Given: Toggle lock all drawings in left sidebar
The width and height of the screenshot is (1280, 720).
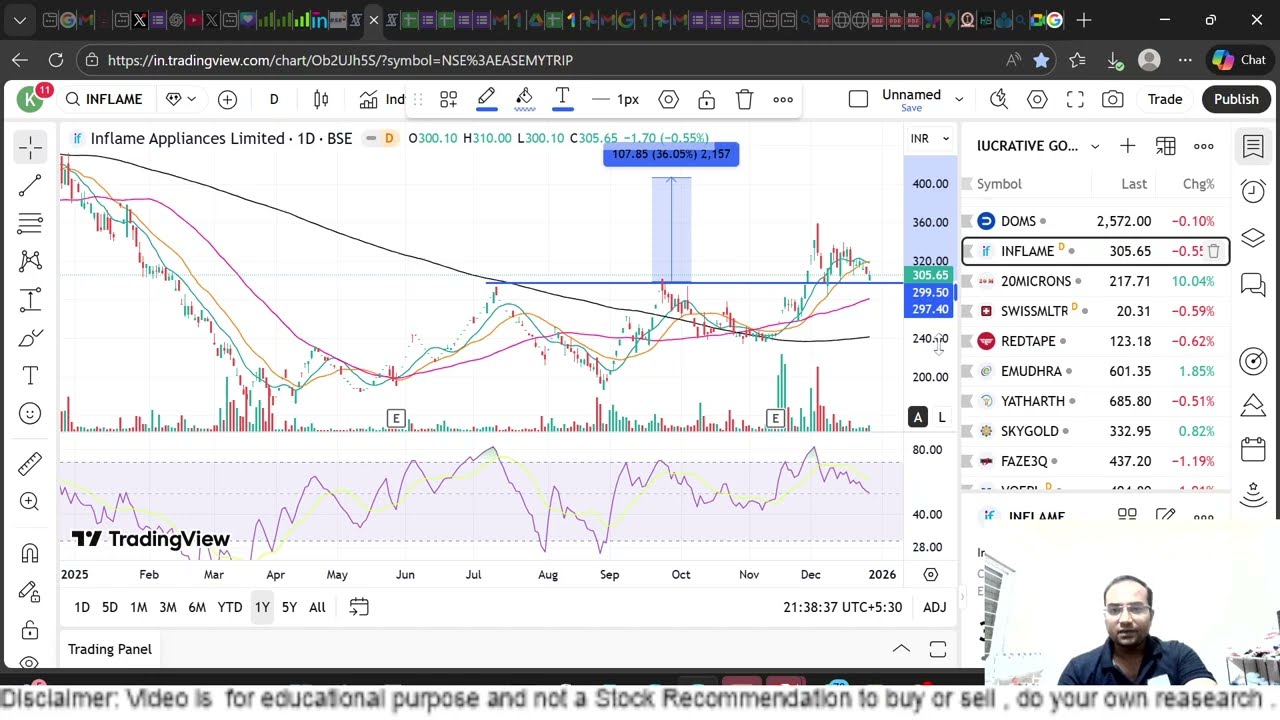Looking at the screenshot, I should [30, 630].
